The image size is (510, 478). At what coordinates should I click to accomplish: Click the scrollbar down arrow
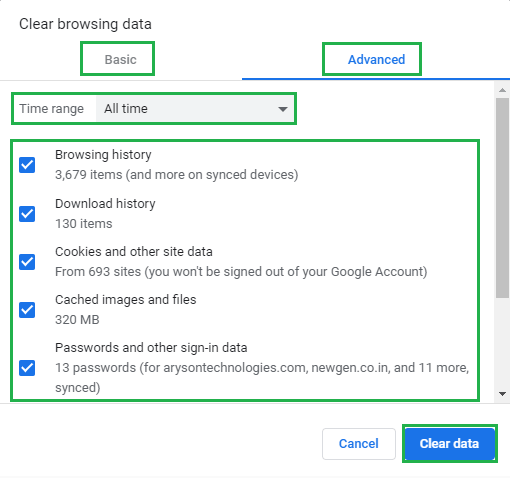[502, 394]
